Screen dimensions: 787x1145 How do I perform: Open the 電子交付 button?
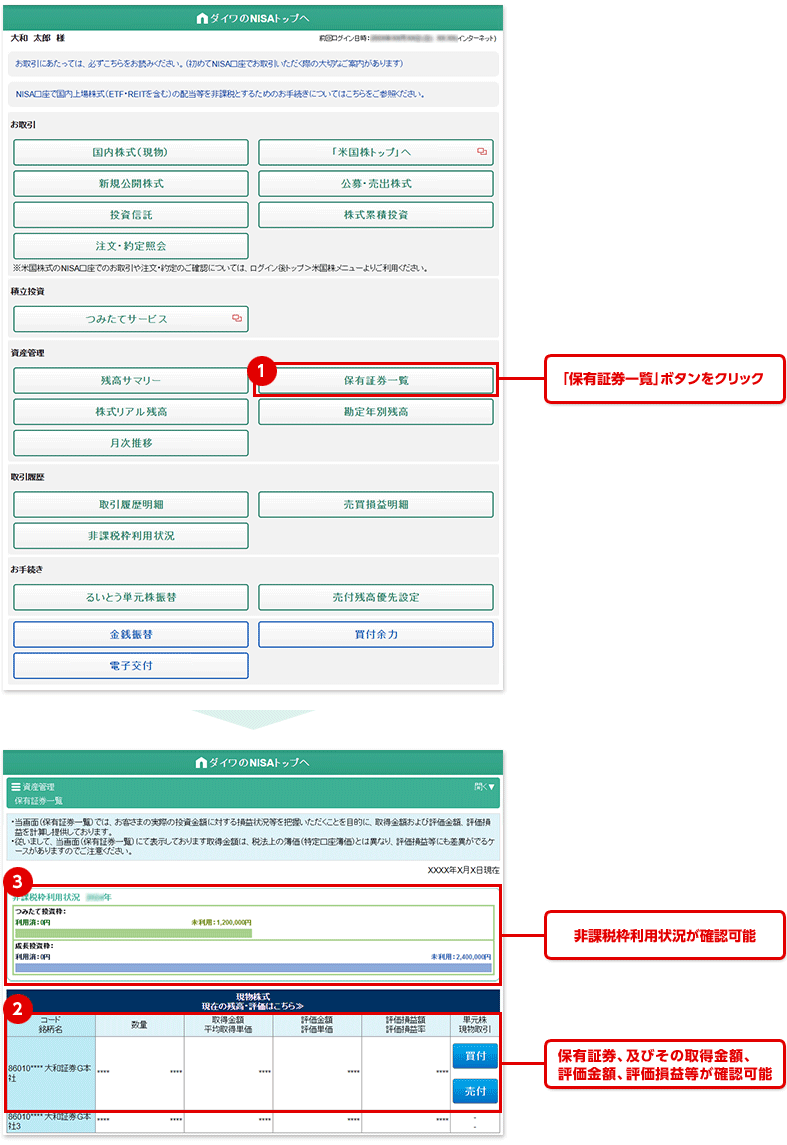(x=131, y=665)
